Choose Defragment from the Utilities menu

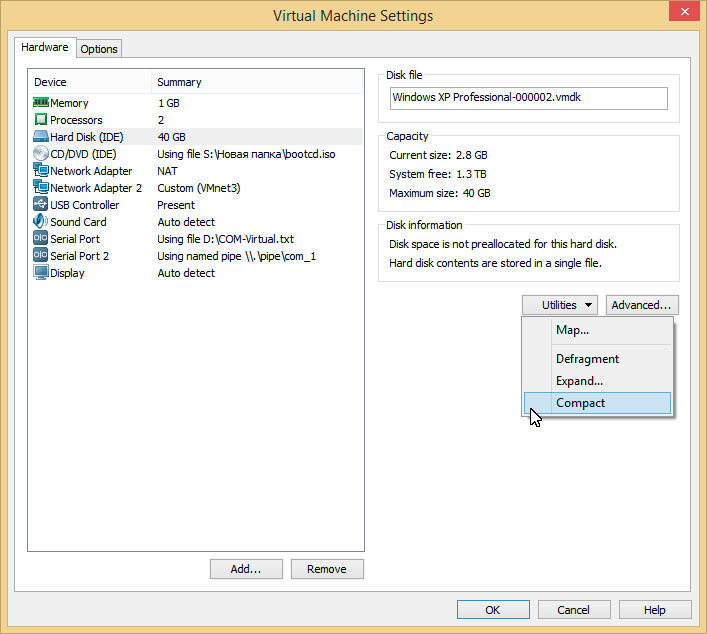587,359
